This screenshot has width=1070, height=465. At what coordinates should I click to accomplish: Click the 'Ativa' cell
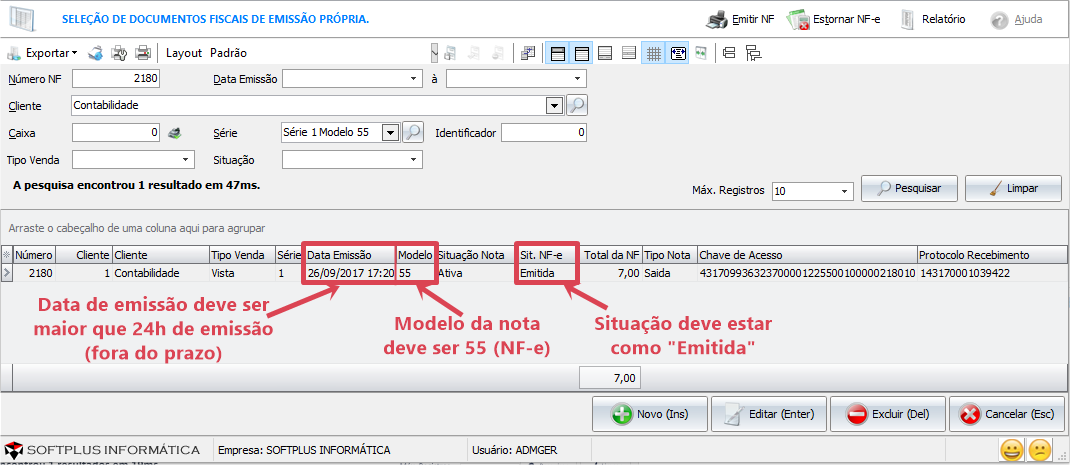(x=476, y=273)
